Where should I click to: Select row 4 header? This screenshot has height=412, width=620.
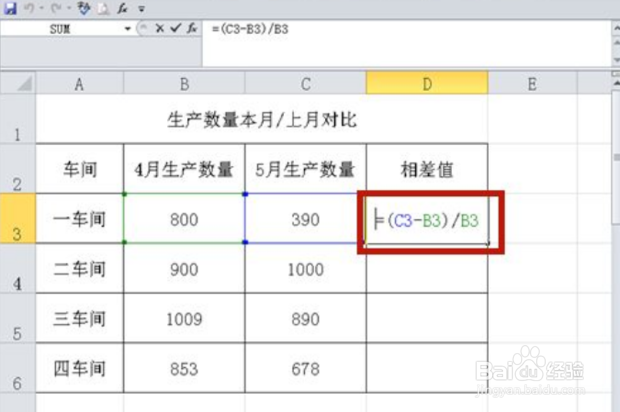18,268
